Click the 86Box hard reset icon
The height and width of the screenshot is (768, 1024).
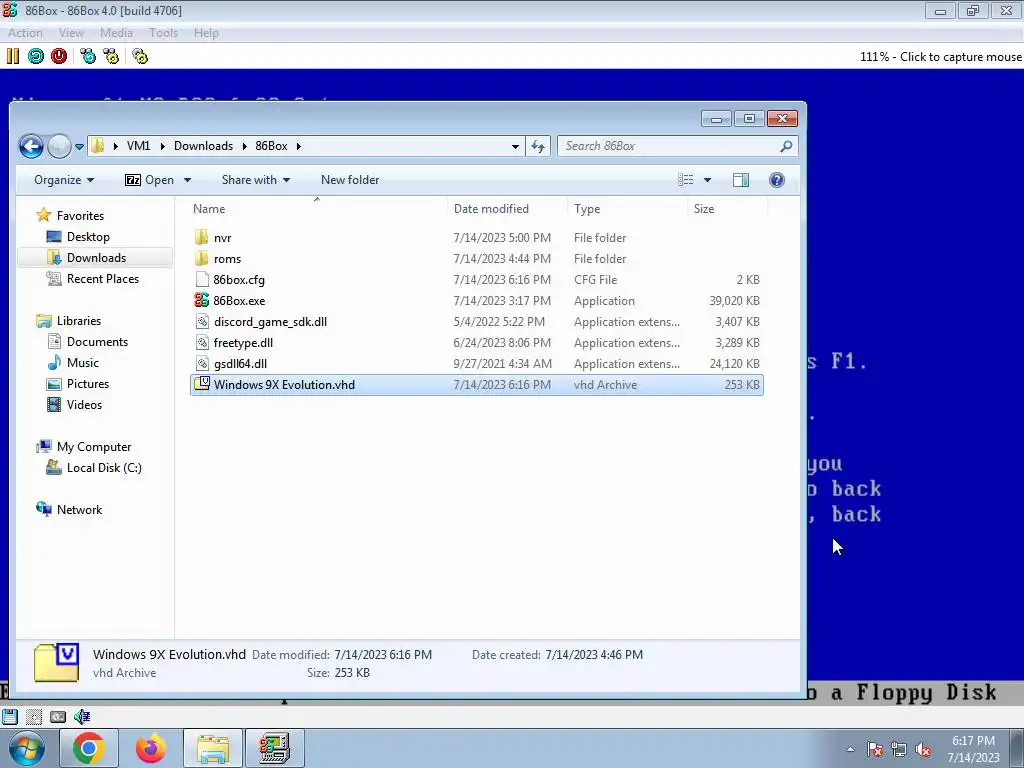[36, 56]
